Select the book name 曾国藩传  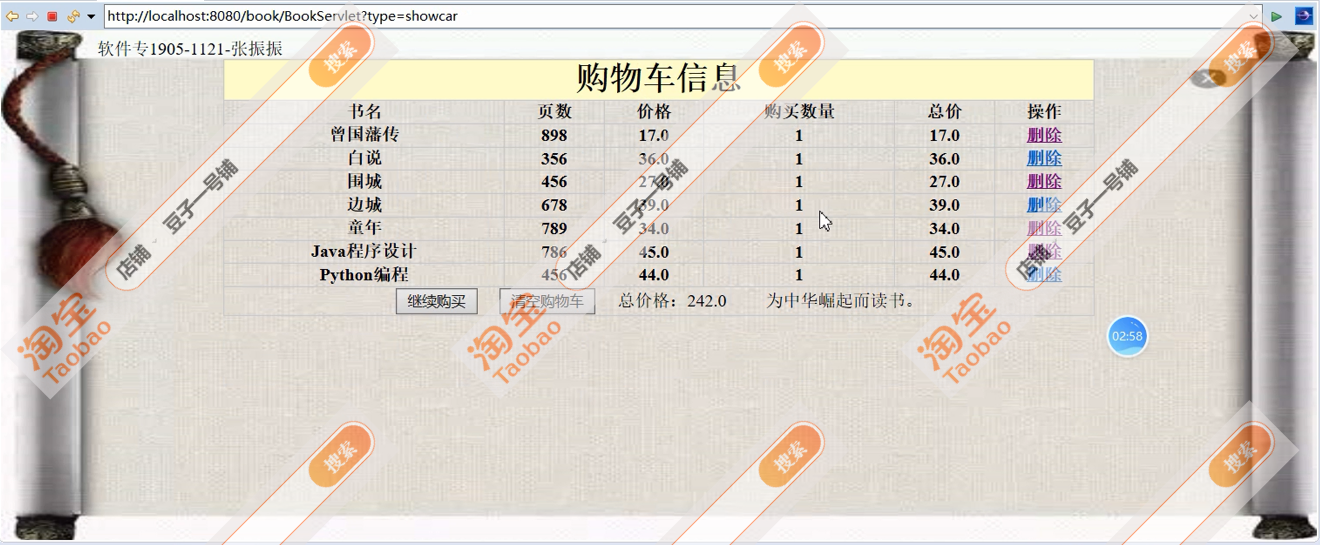pos(365,135)
